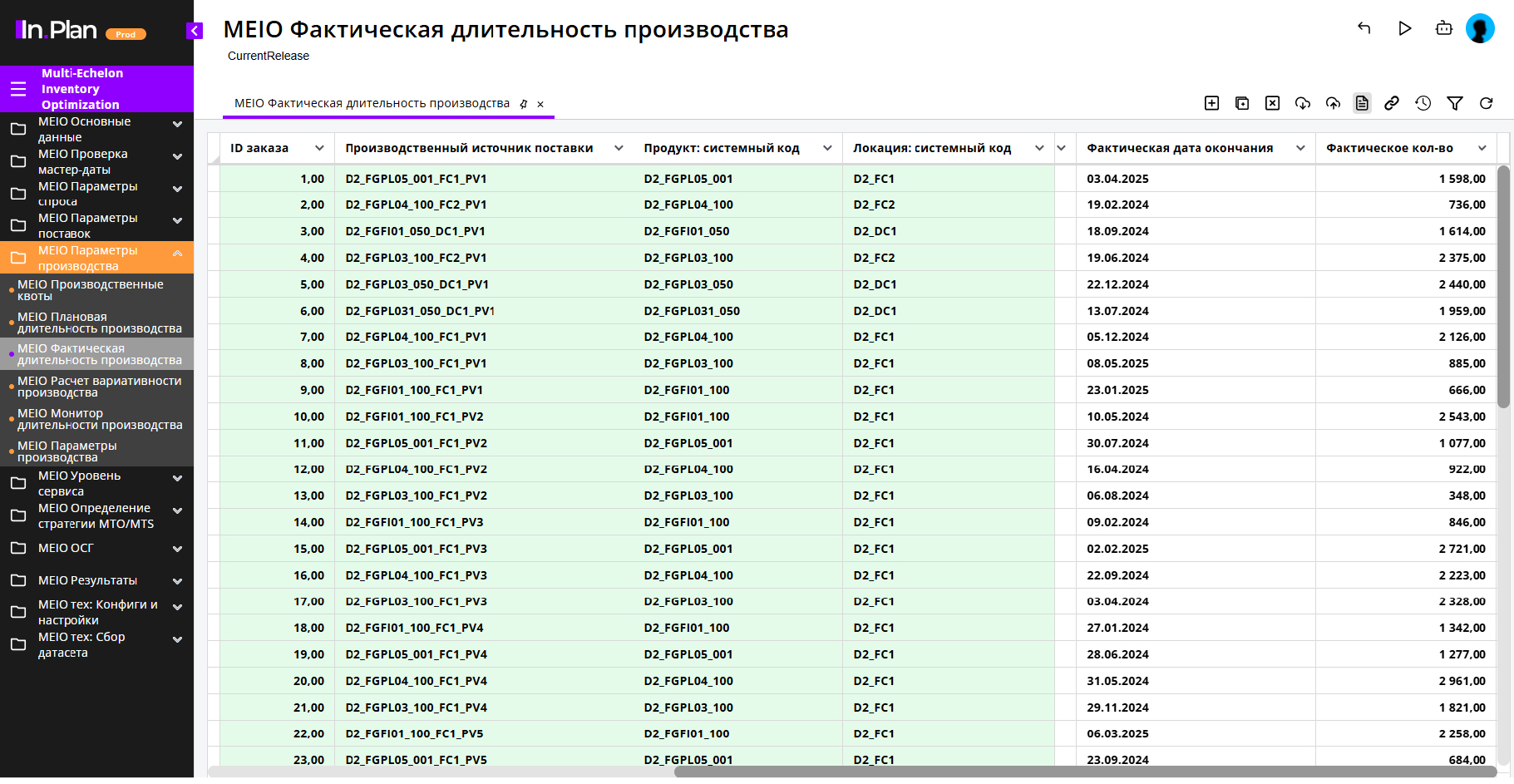Toggle the pin on the open tab
The image size is (1514, 784).
click(523, 104)
